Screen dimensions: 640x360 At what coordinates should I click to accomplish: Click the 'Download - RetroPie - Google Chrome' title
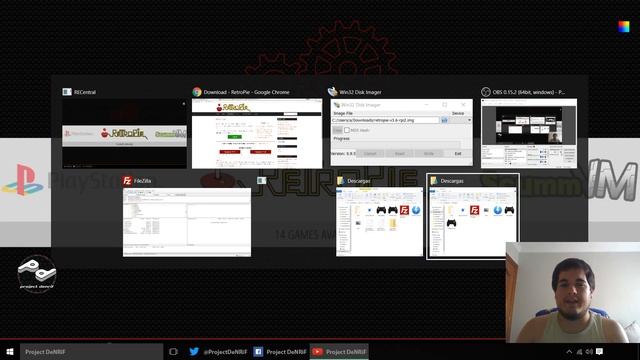(x=247, y=92)
